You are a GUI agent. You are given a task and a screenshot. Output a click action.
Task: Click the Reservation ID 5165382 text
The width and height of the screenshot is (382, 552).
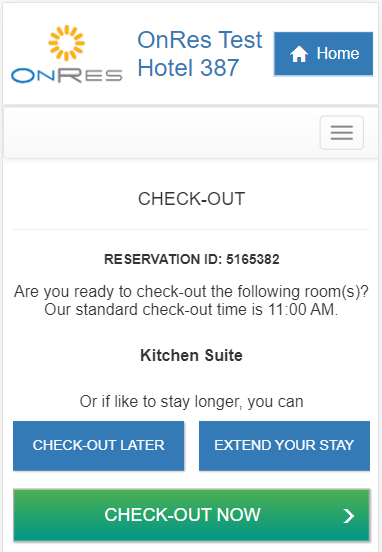point(192,259)
